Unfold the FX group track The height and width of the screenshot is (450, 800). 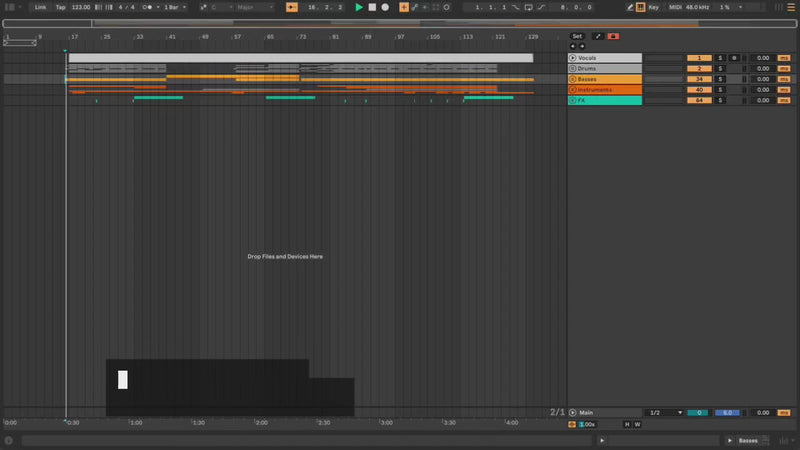tap(573, 101)
